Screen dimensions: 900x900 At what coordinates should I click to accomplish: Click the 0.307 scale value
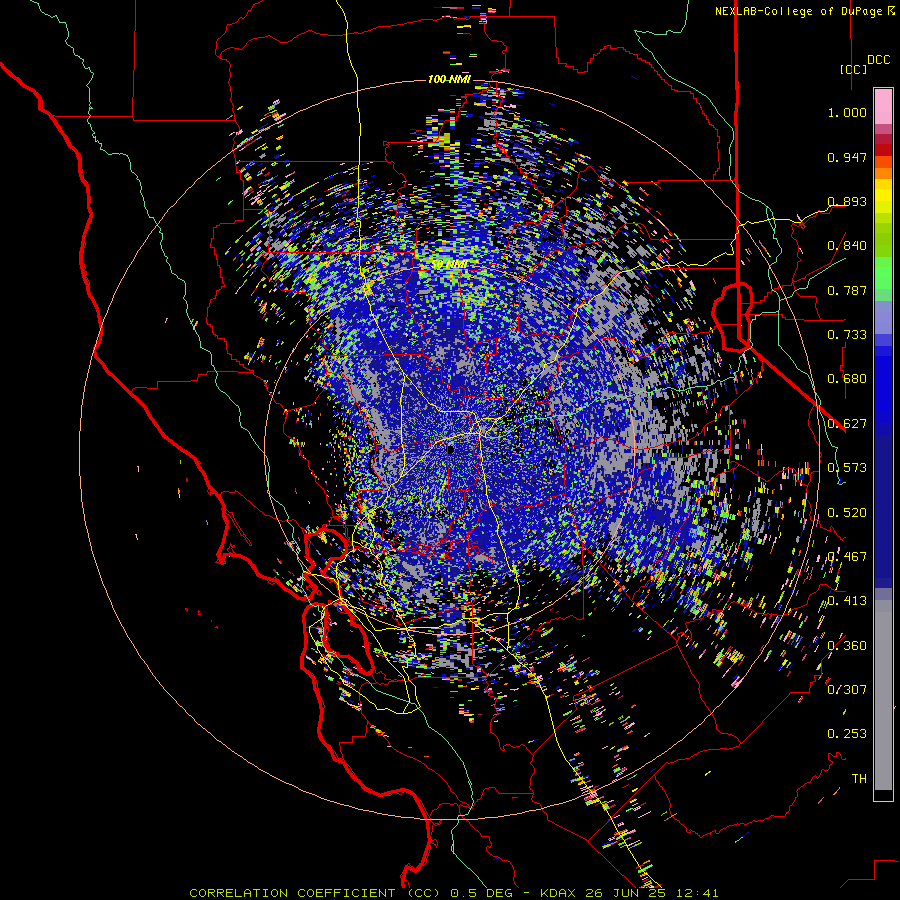pyautogui.click(x=847, y=690)
